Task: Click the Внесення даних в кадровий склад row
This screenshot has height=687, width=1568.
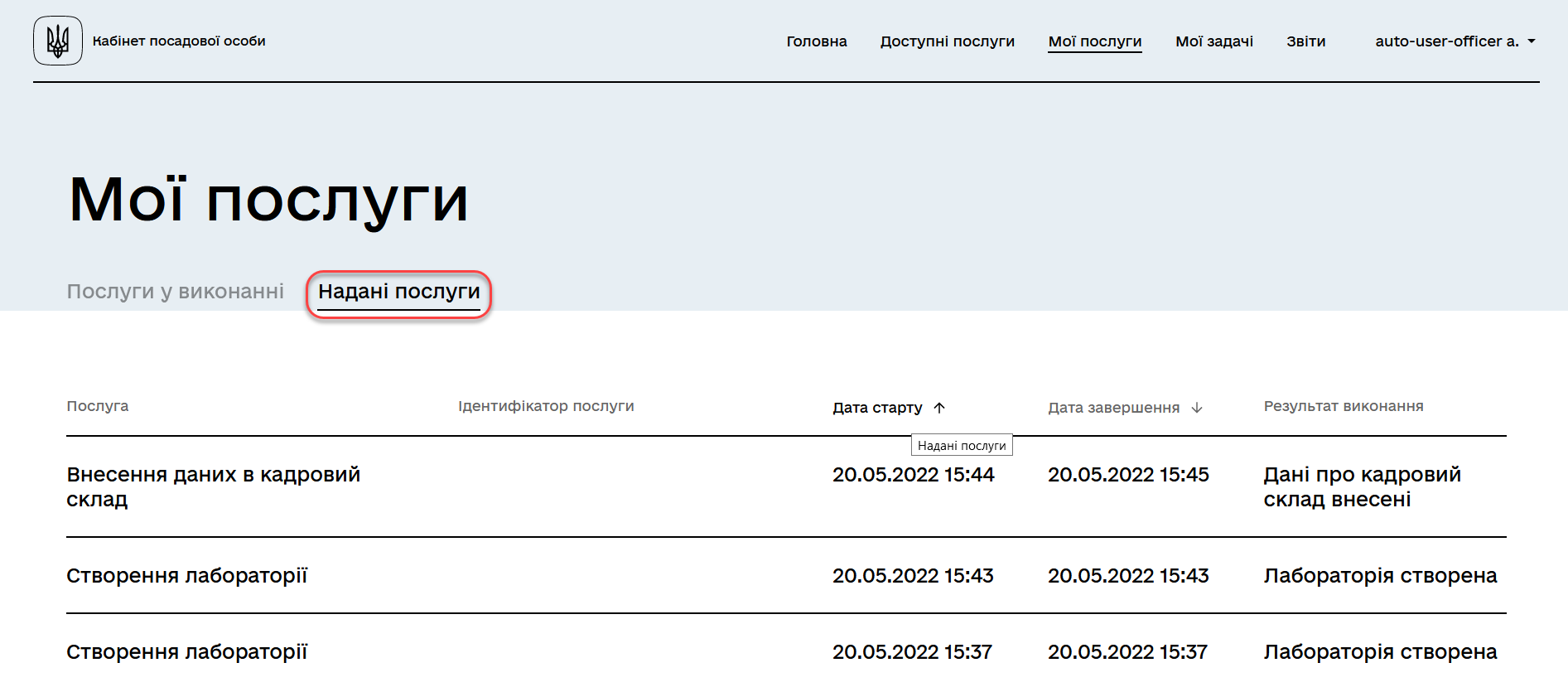Action: click(786, 486)
